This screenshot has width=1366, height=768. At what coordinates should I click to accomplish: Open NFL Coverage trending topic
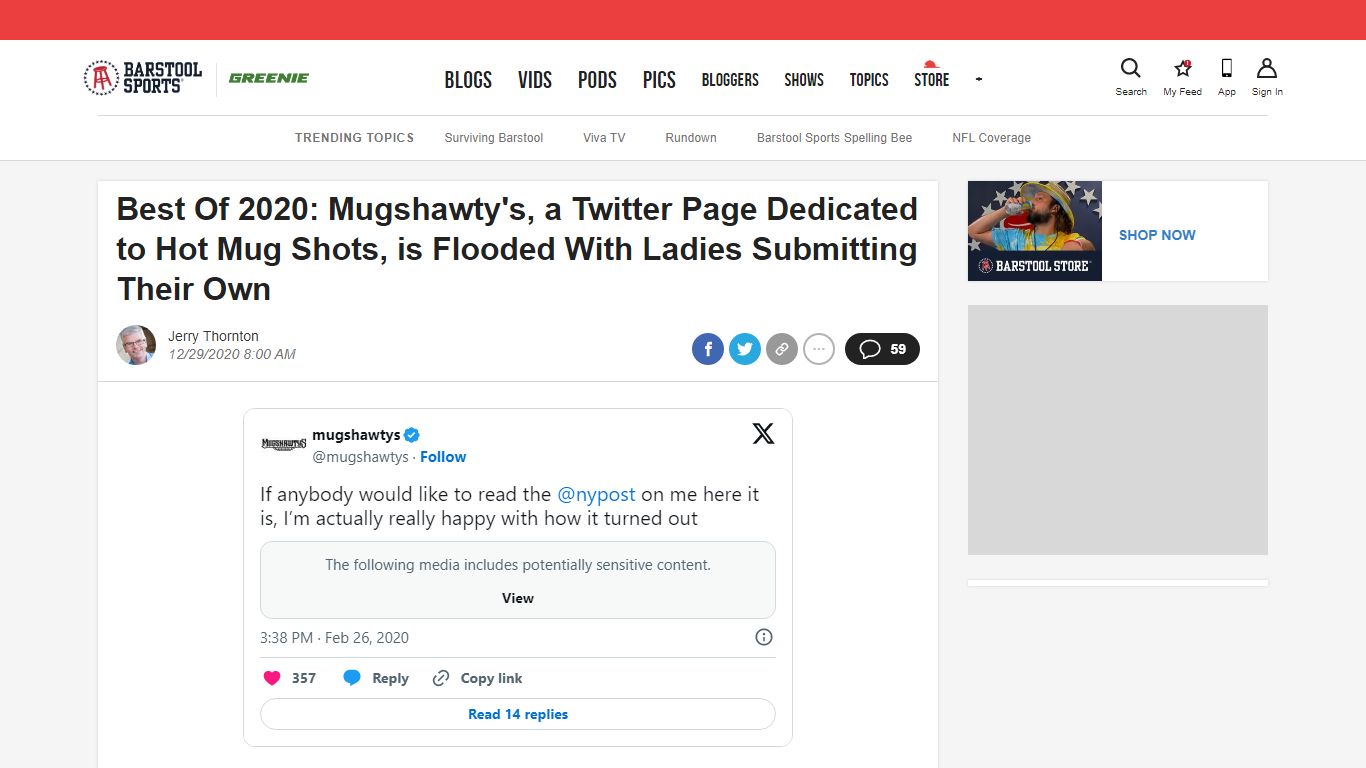(991, 138)
